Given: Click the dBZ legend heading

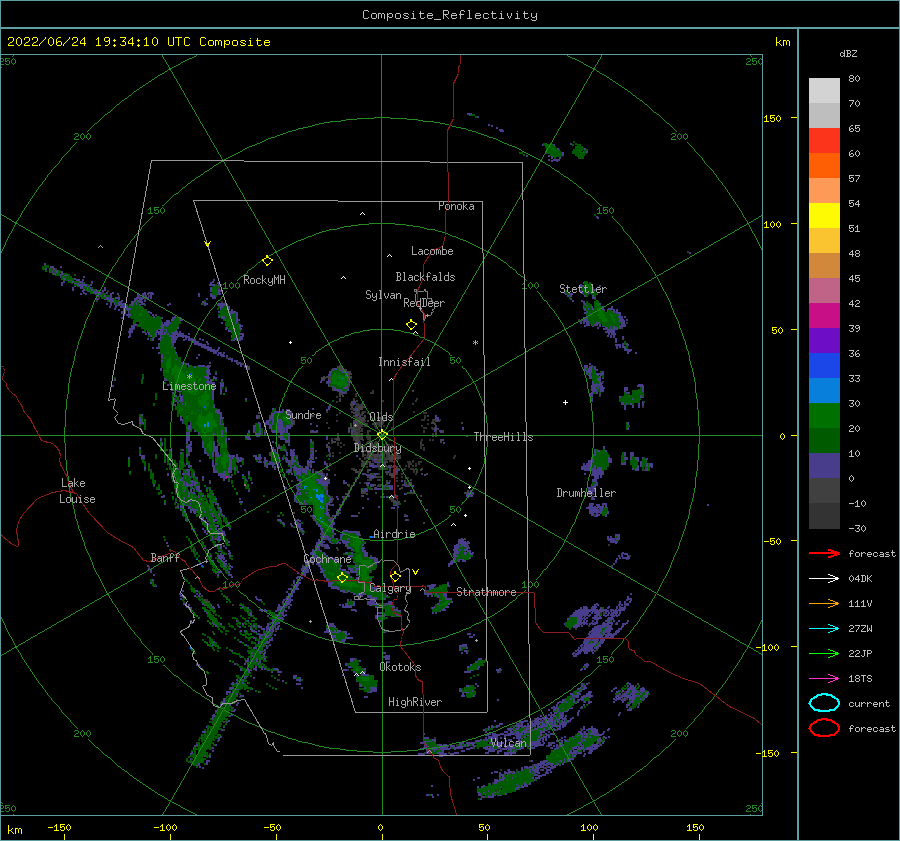Looking at the screenshot, I should click(848, 54).
